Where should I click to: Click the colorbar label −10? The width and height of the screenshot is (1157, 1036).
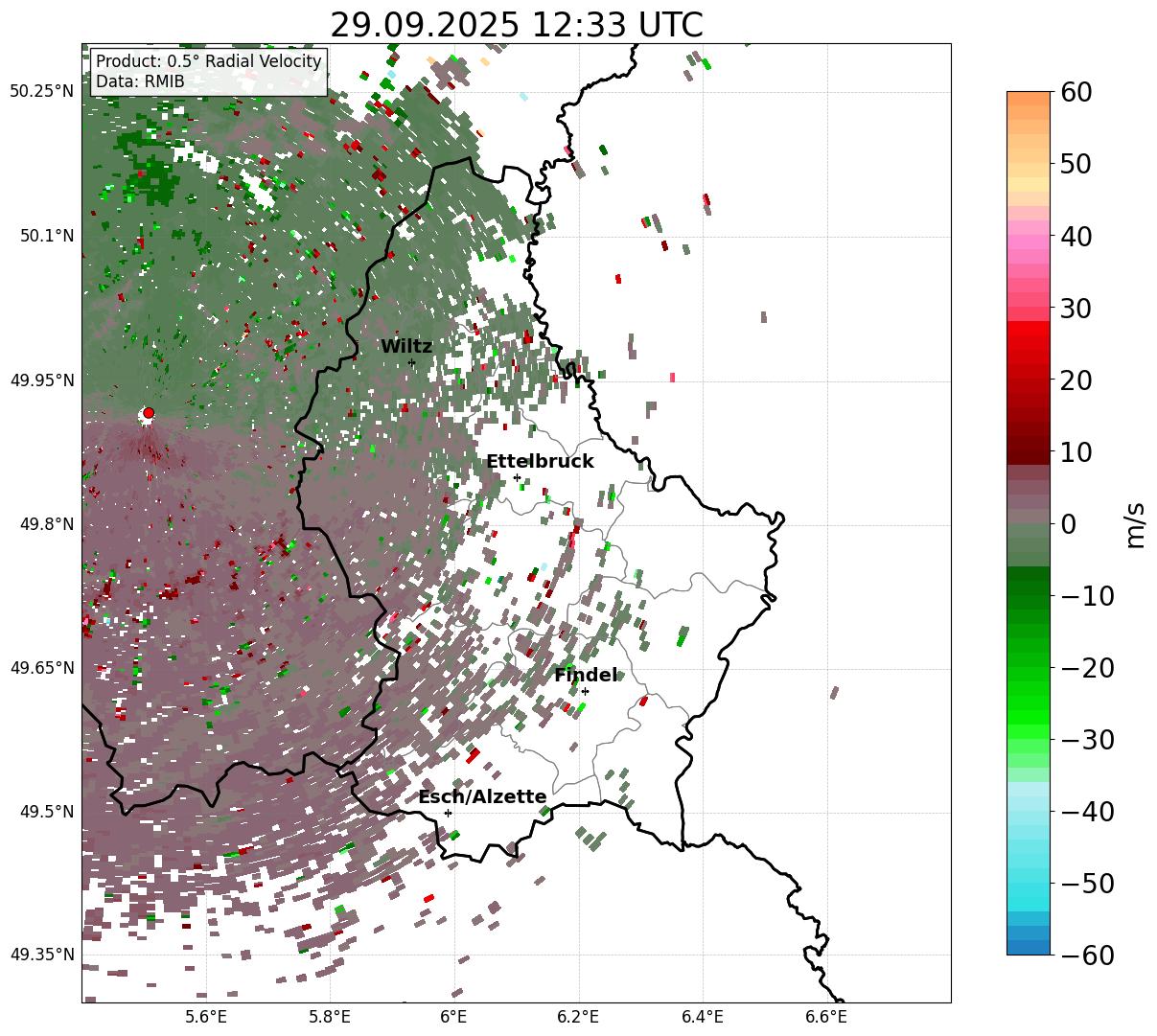pyautogui.click(x=1087, y=595)
